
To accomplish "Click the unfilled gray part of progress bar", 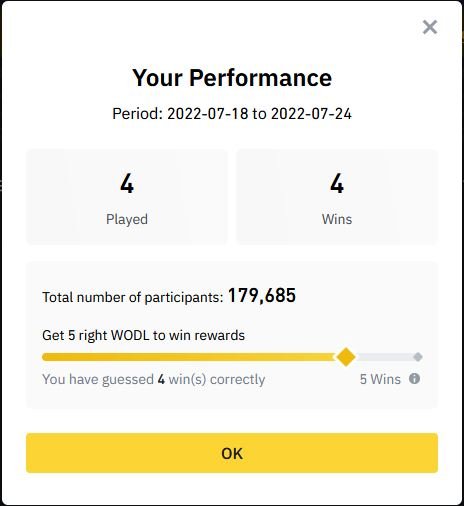I will [x=384, y=357].
